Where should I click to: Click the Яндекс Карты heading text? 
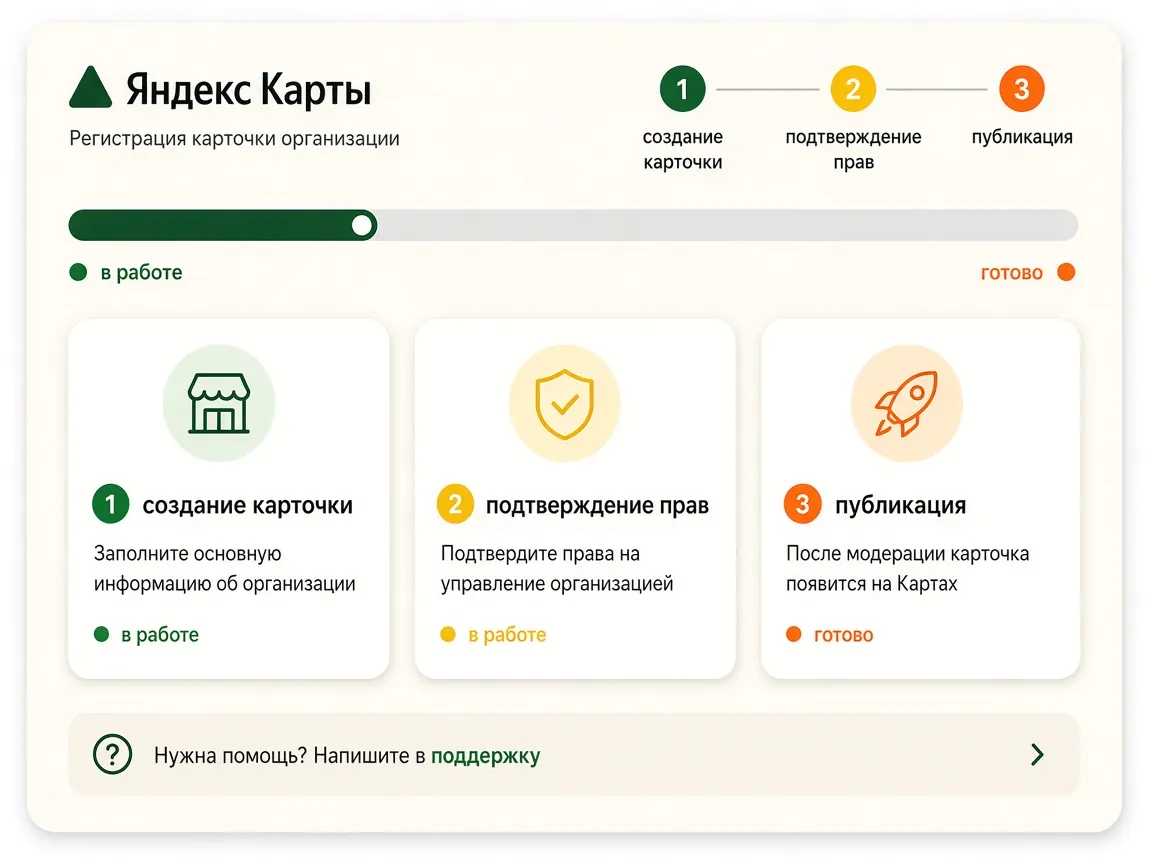pos(248,90)
